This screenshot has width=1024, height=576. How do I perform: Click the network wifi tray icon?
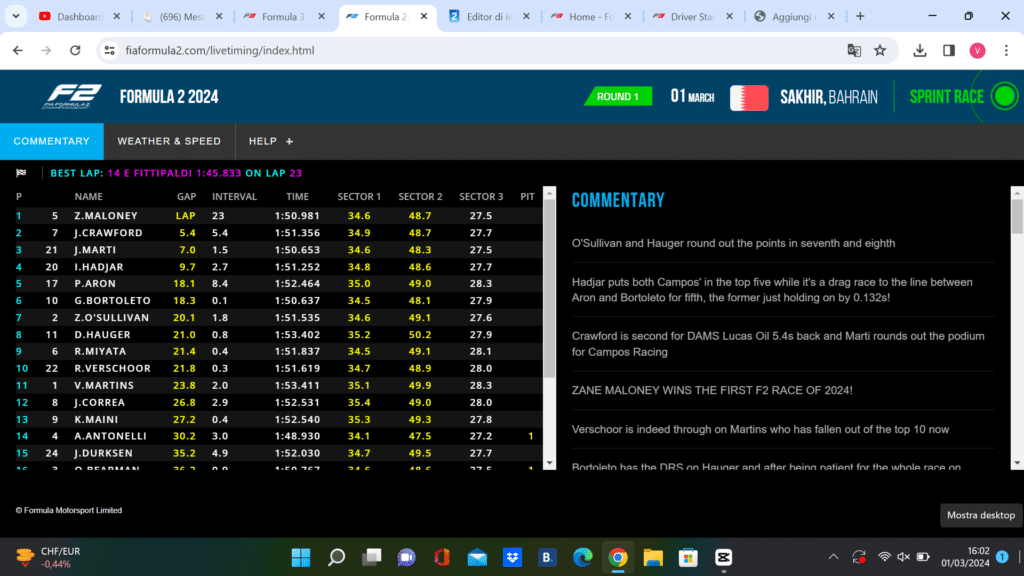[x=884, y=557]
